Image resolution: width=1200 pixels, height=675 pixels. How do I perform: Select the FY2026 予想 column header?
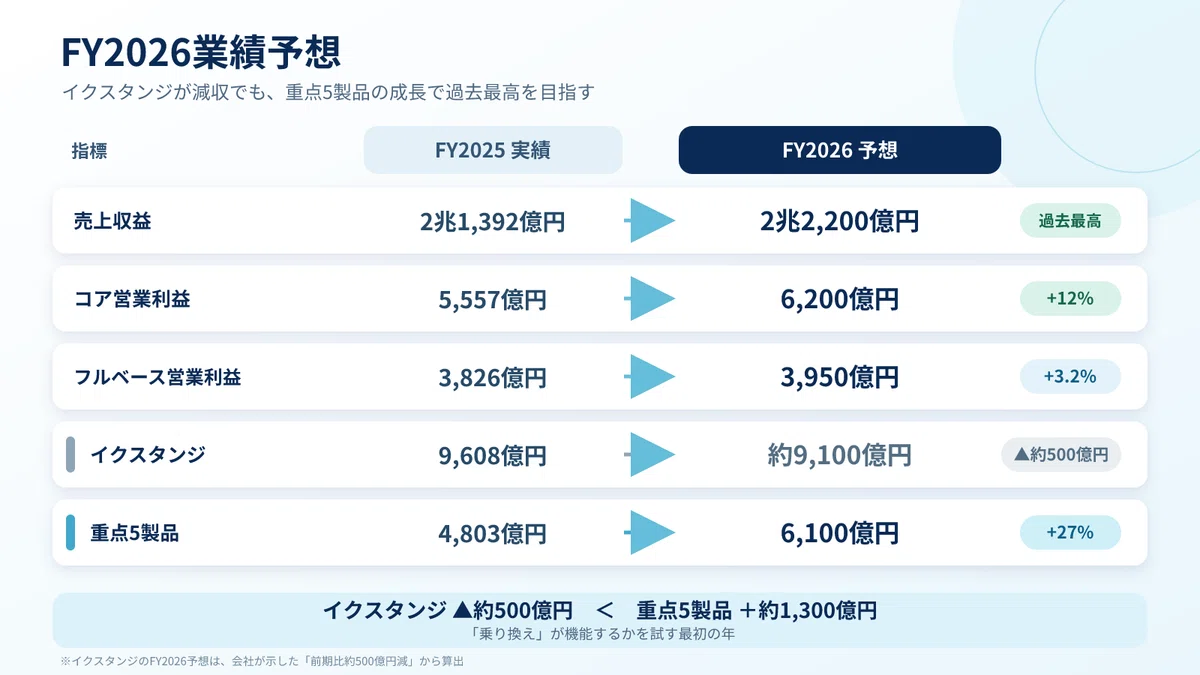click(840, 150)
